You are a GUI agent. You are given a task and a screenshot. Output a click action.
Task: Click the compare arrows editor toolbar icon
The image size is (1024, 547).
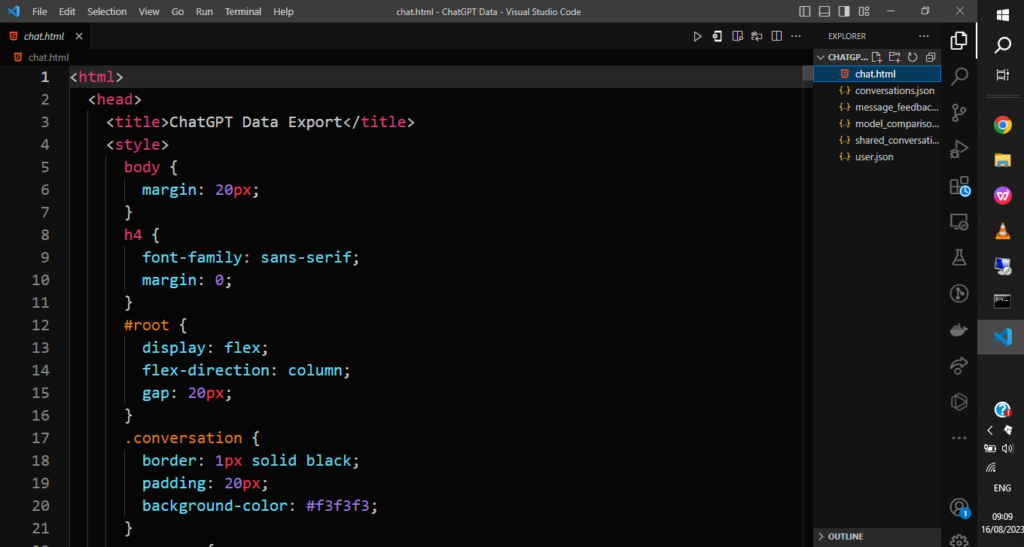[x=757, y=37]
